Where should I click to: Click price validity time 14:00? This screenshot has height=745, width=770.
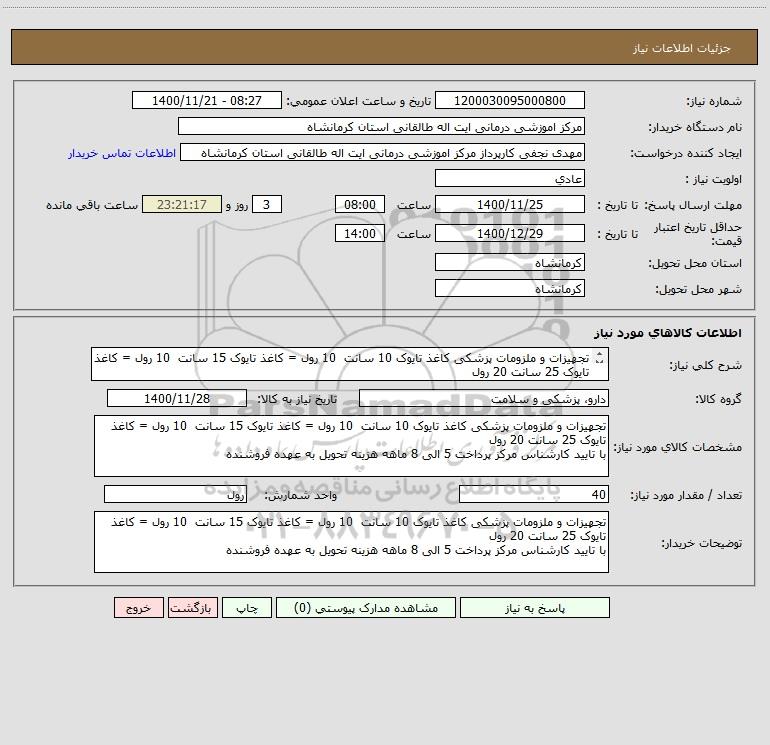359,233
